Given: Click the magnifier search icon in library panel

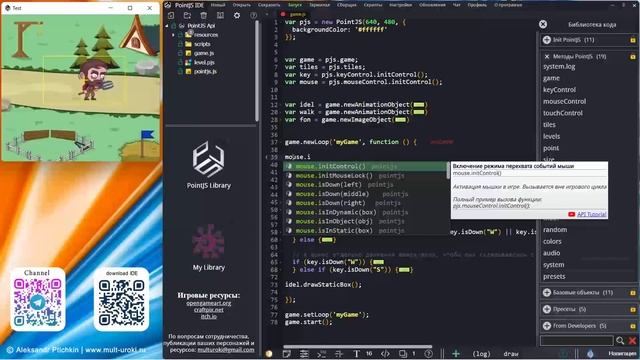Looking at the screenshot, I should tap(620, 340).
